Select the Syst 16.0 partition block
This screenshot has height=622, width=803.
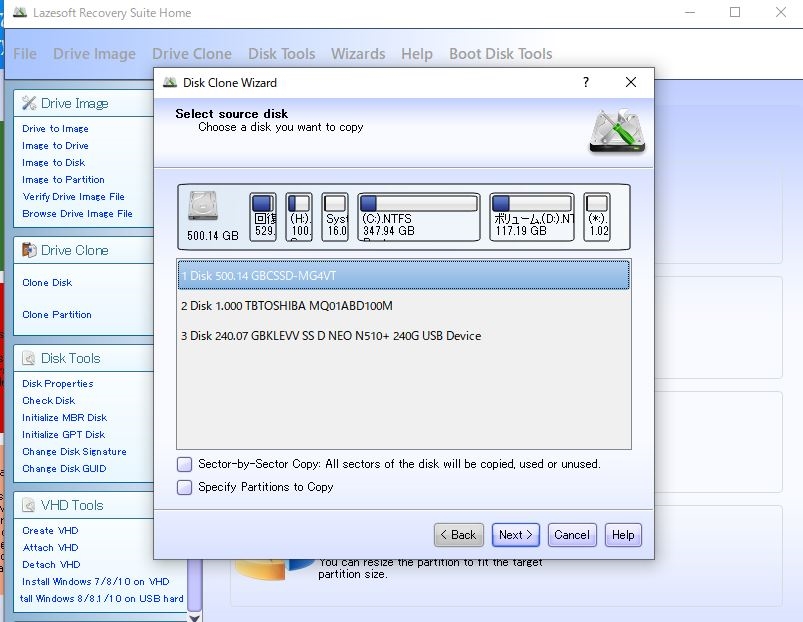pyautogui.click(x=335, y=217)
